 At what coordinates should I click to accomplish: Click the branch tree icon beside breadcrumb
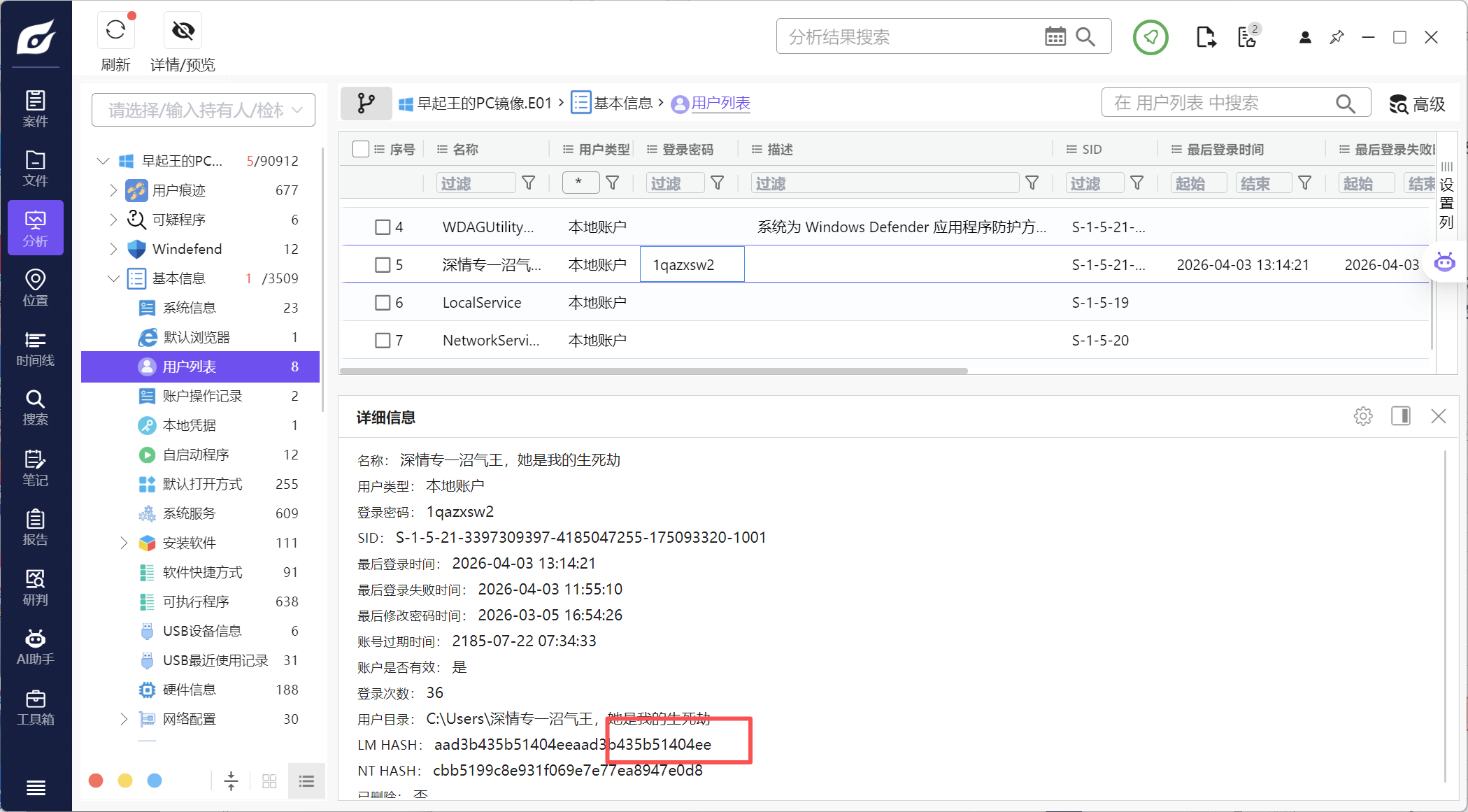click(x=366, y=104)
